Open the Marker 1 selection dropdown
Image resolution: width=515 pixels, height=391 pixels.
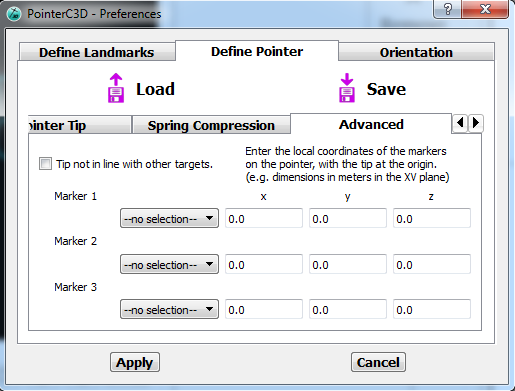[x=169, y=218]
